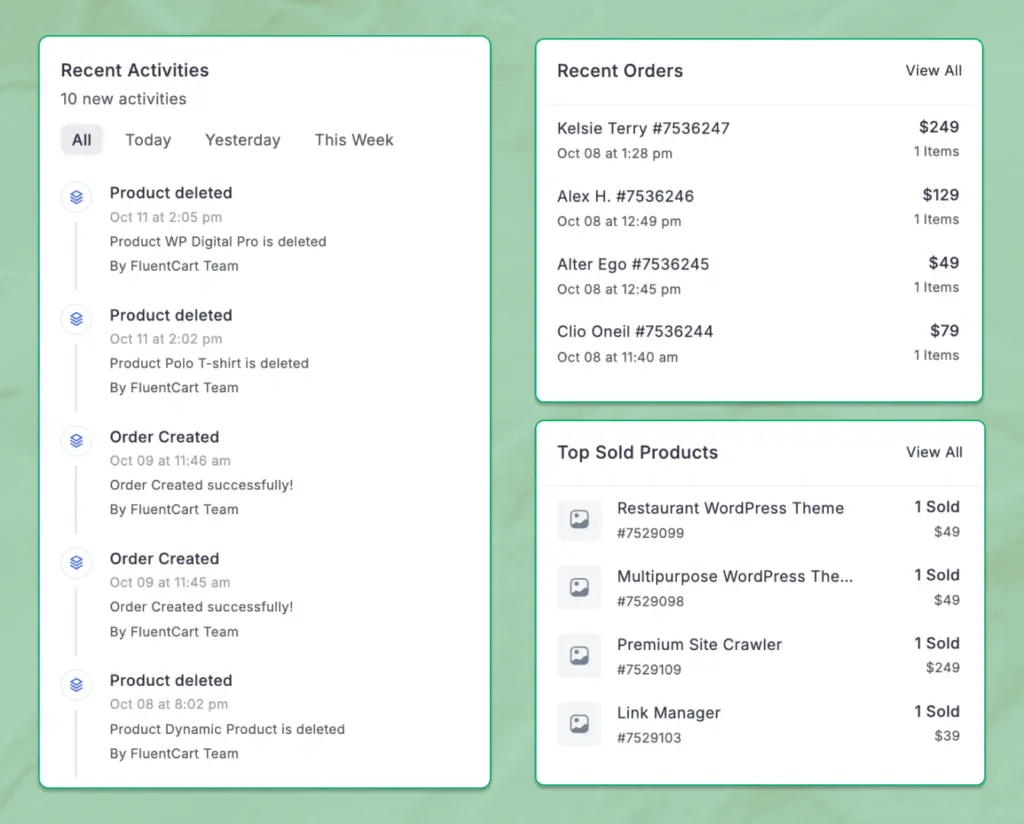Click the icon for the 11:45 am Order Created
This screenshot has width=1024, height=824.
coord(77,563)
